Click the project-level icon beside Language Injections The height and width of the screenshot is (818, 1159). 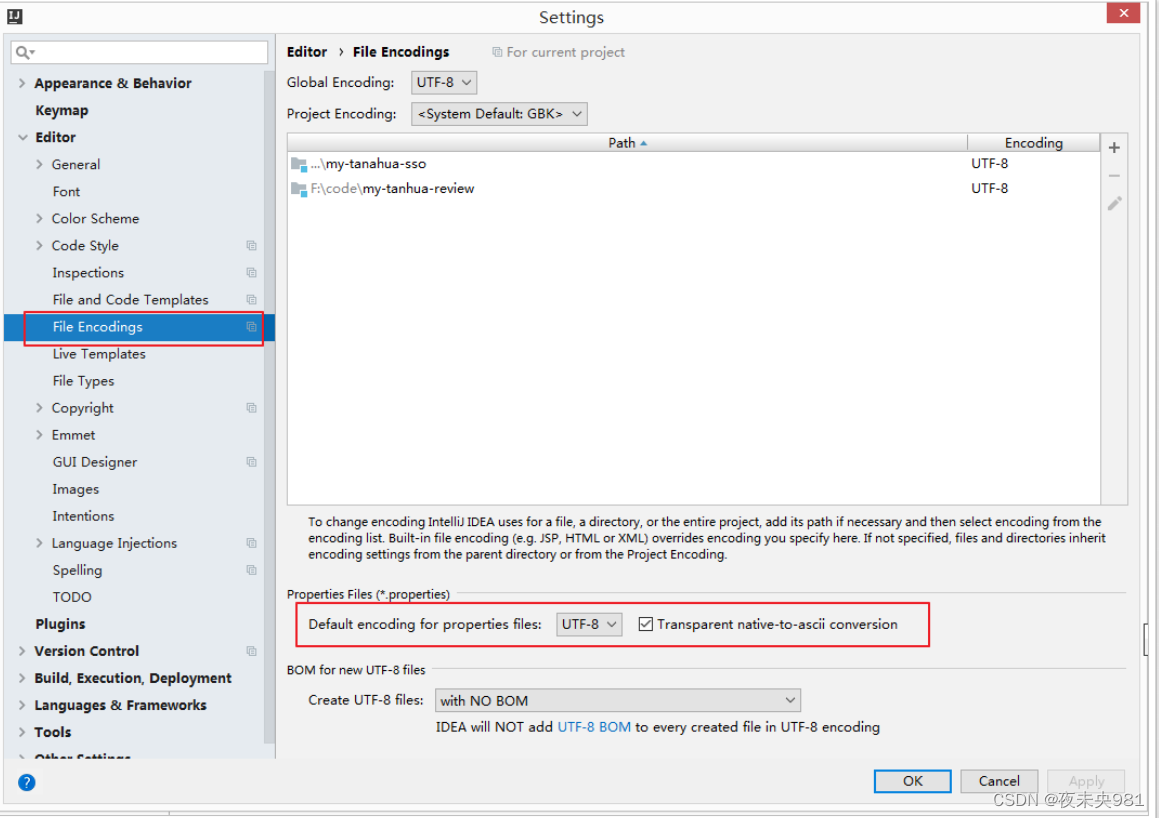(251, 543)
